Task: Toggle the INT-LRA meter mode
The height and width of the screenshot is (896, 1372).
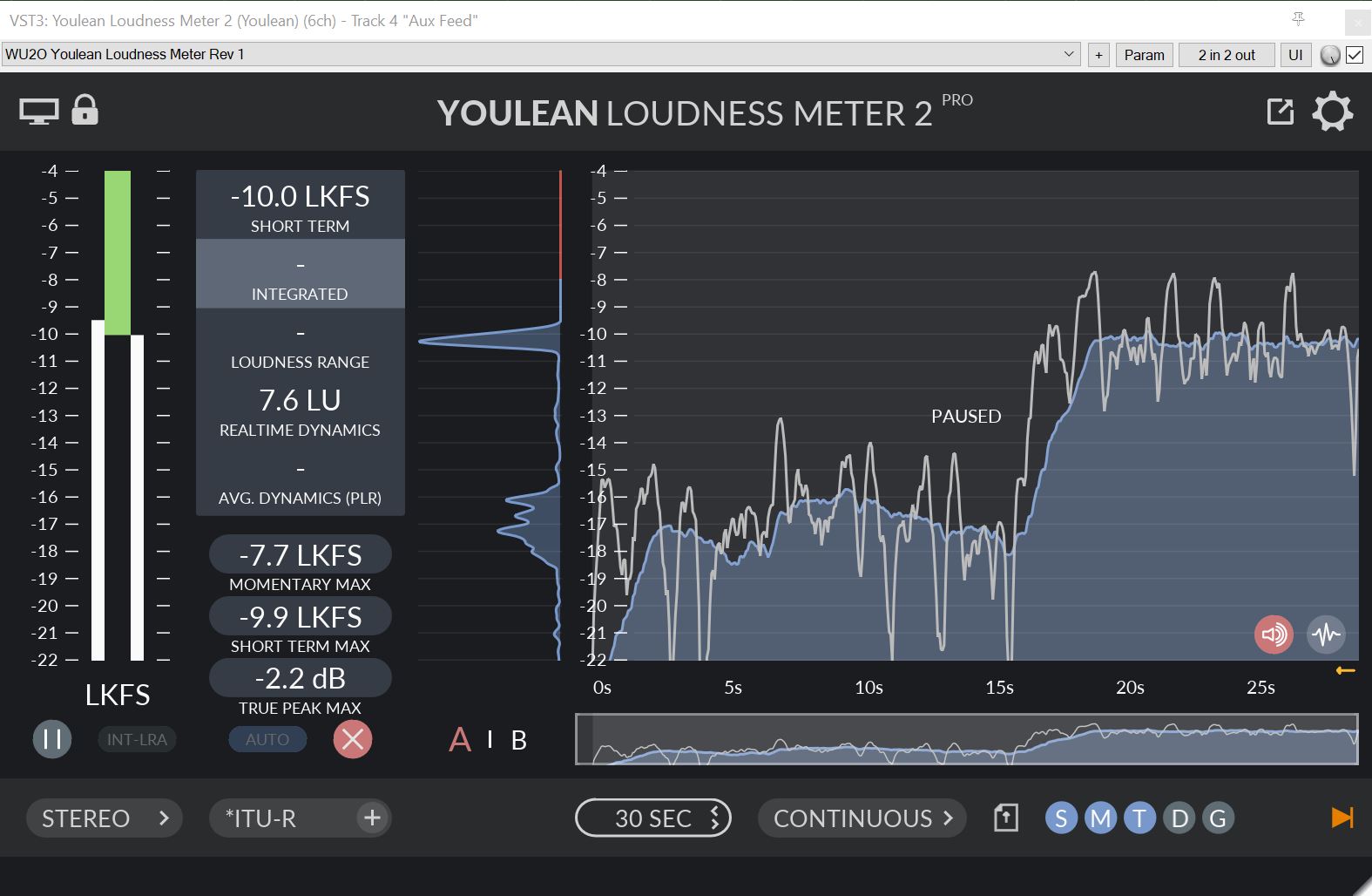Action: point(137,739)
